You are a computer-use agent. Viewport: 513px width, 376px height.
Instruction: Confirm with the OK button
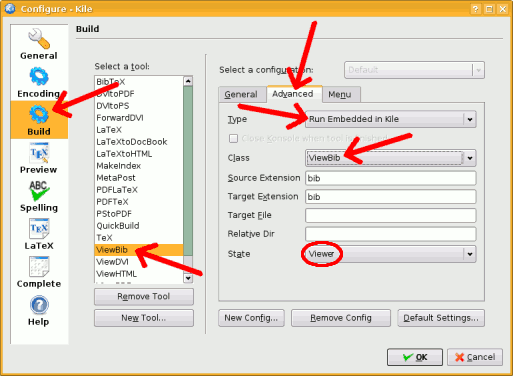(415, 357)
